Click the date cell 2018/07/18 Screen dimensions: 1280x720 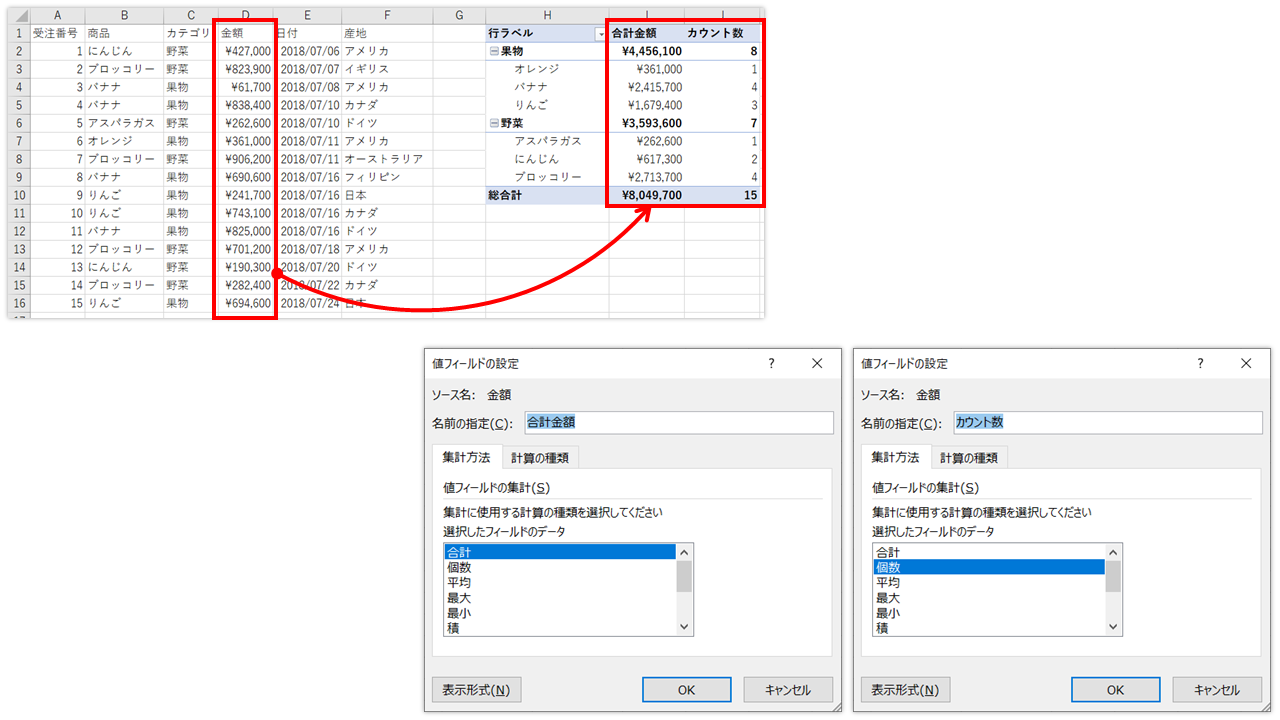coord(309,249)
